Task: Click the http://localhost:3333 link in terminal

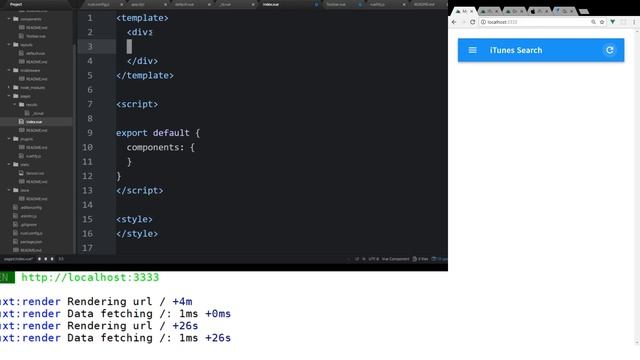Action: [90, 278]
